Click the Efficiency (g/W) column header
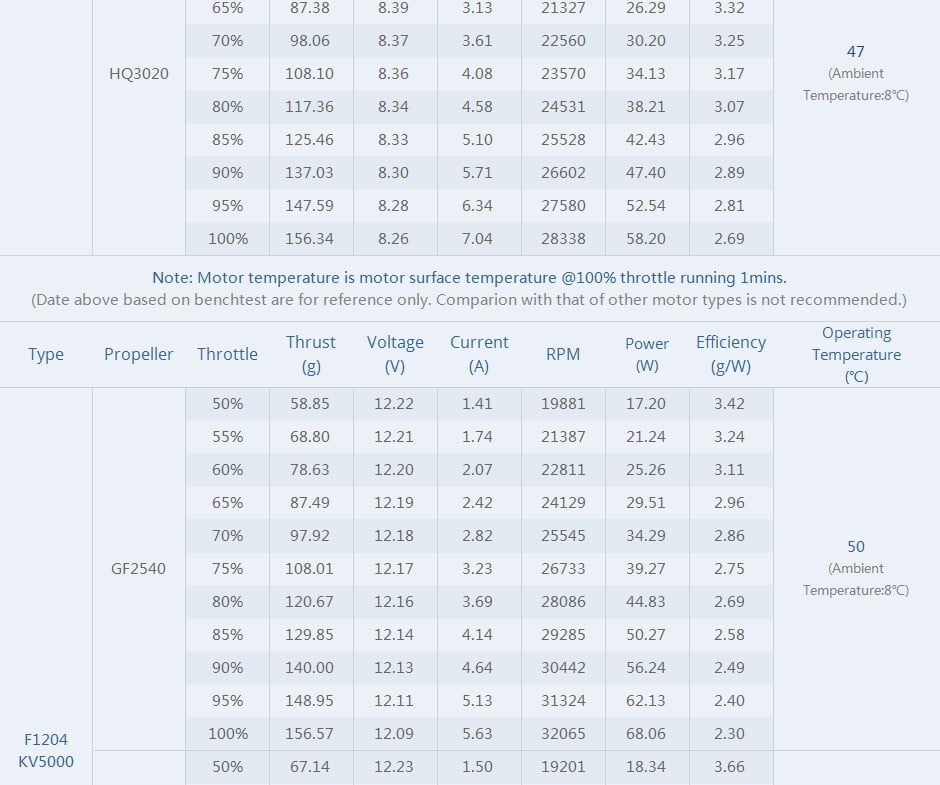 click(731, 354)
